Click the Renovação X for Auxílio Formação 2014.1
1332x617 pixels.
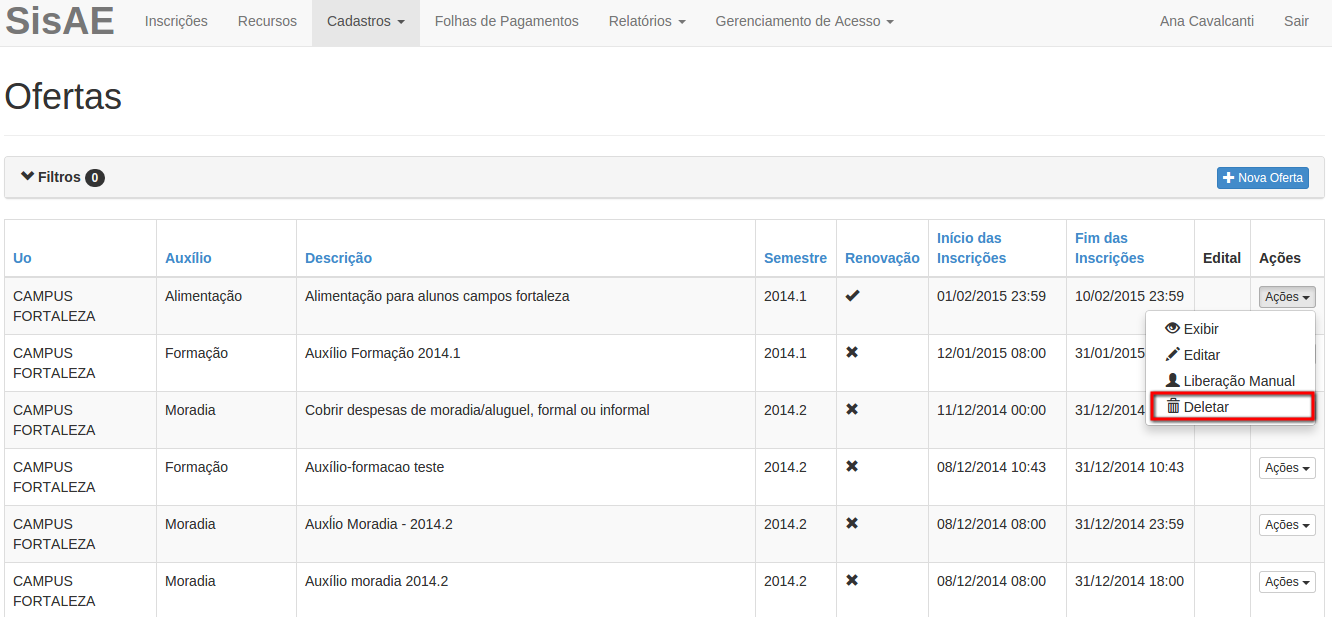(852, 353)
